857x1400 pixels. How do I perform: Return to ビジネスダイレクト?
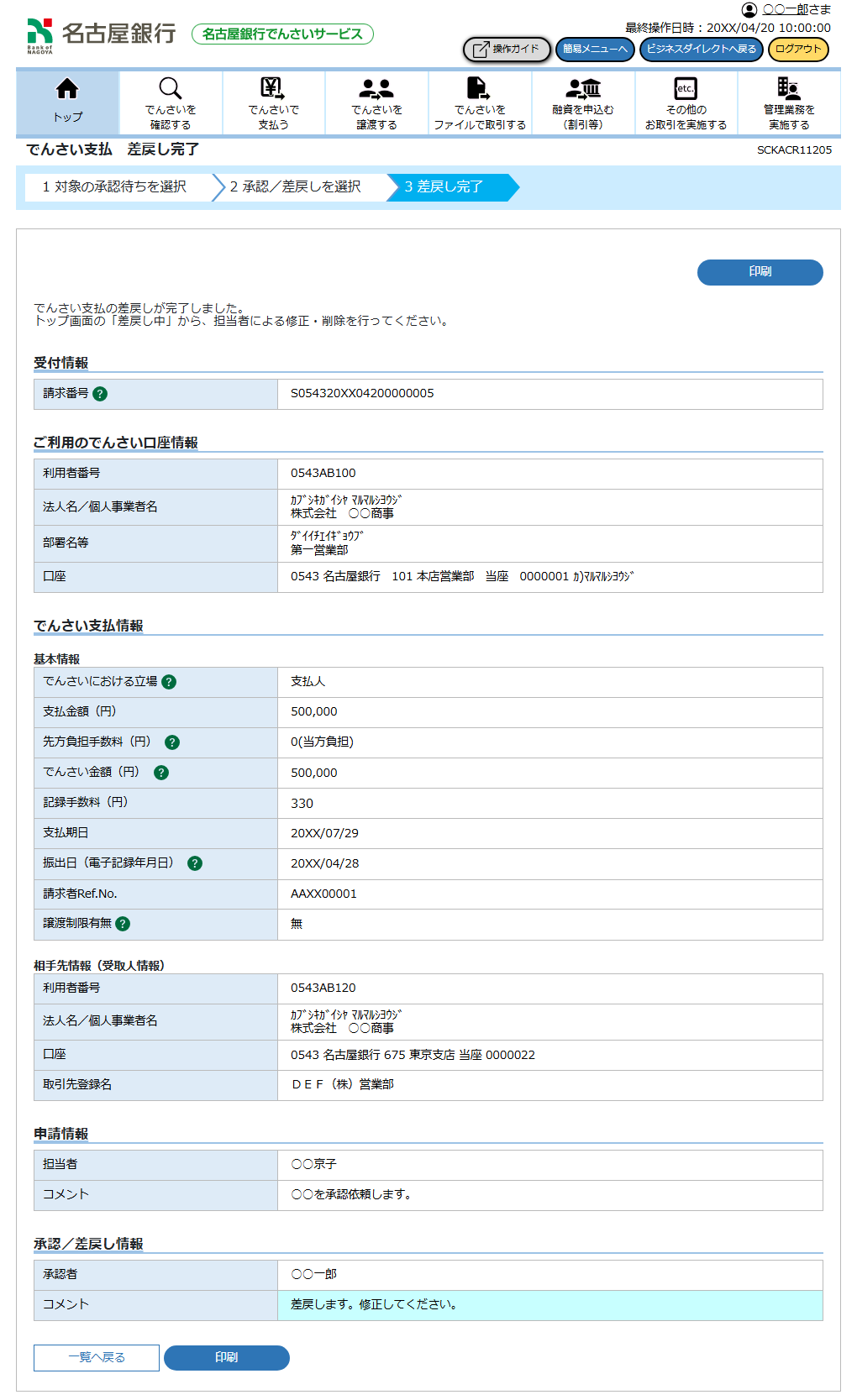(702, 50)
